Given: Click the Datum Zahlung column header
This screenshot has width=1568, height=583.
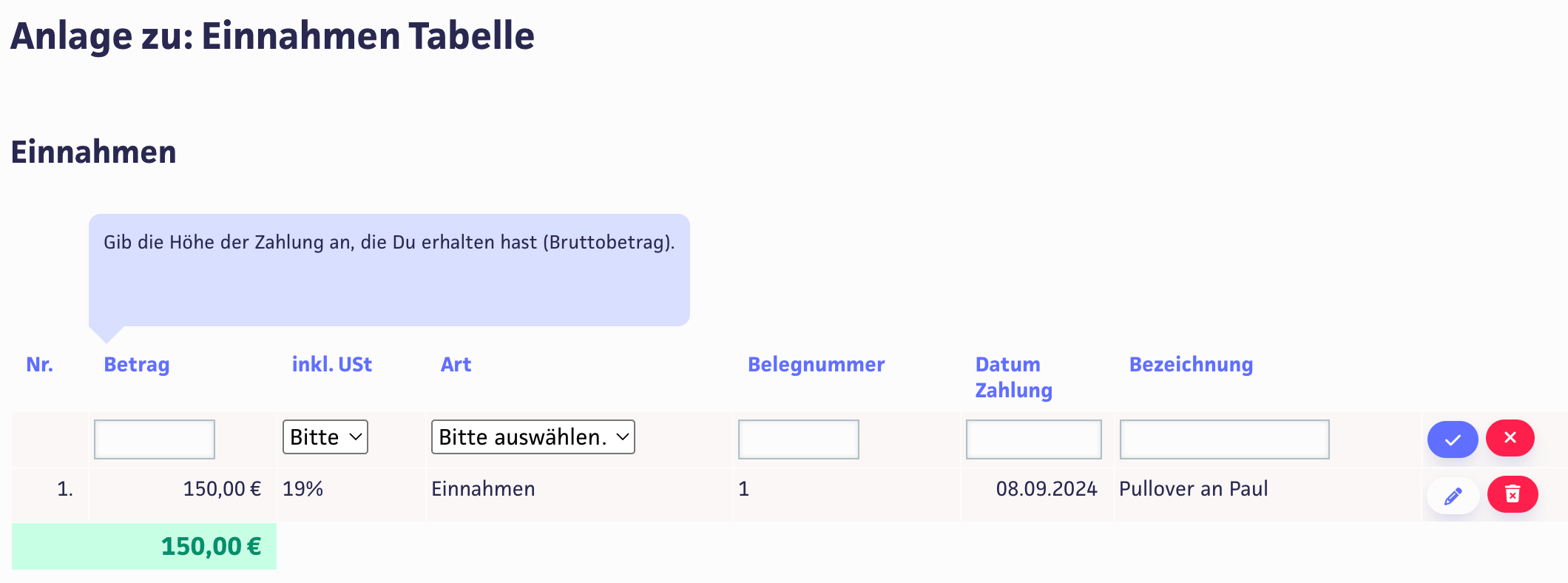Looking at the screenshot, I should [x=1013, y=377].
